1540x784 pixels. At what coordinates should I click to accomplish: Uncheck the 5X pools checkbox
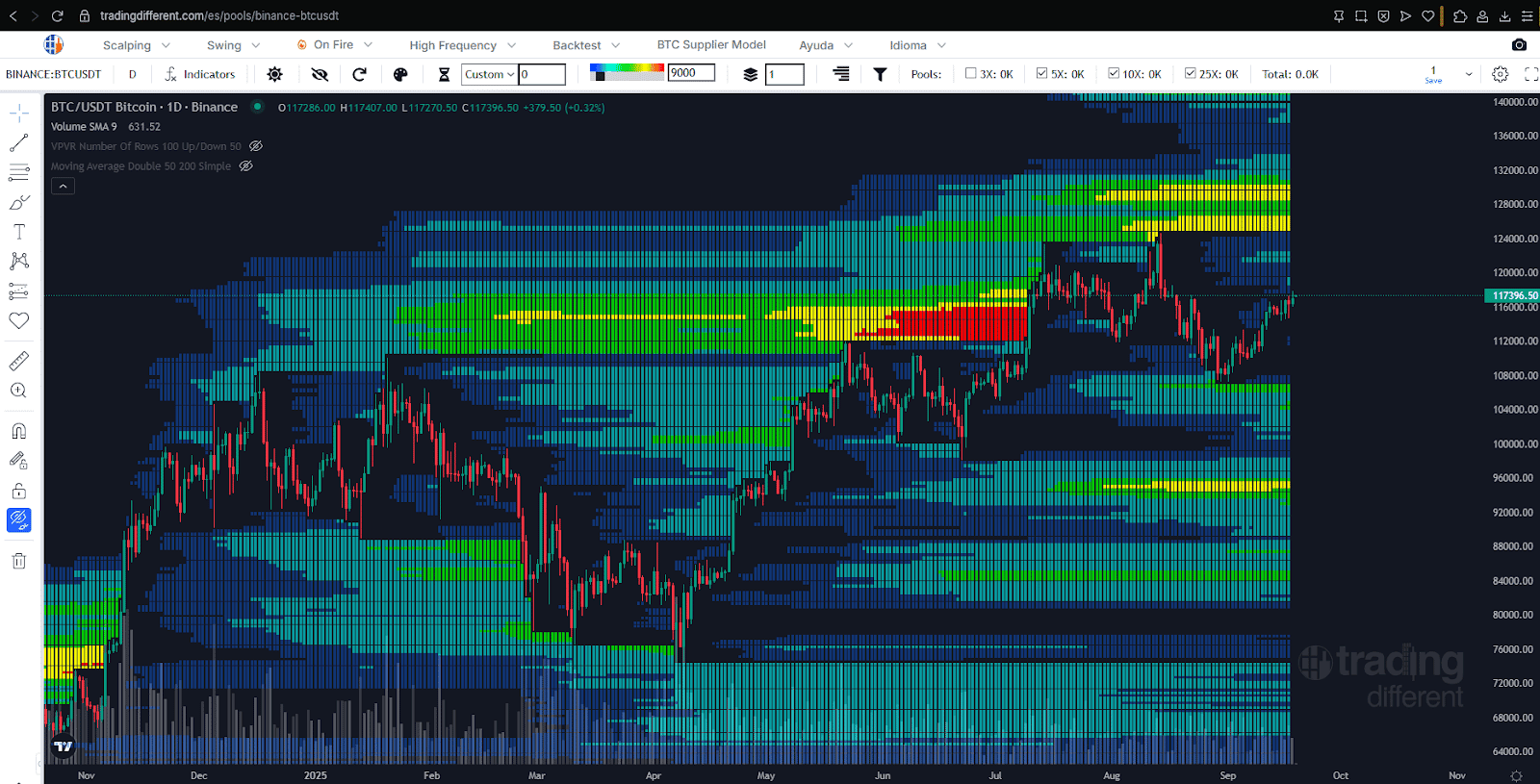1041,73
